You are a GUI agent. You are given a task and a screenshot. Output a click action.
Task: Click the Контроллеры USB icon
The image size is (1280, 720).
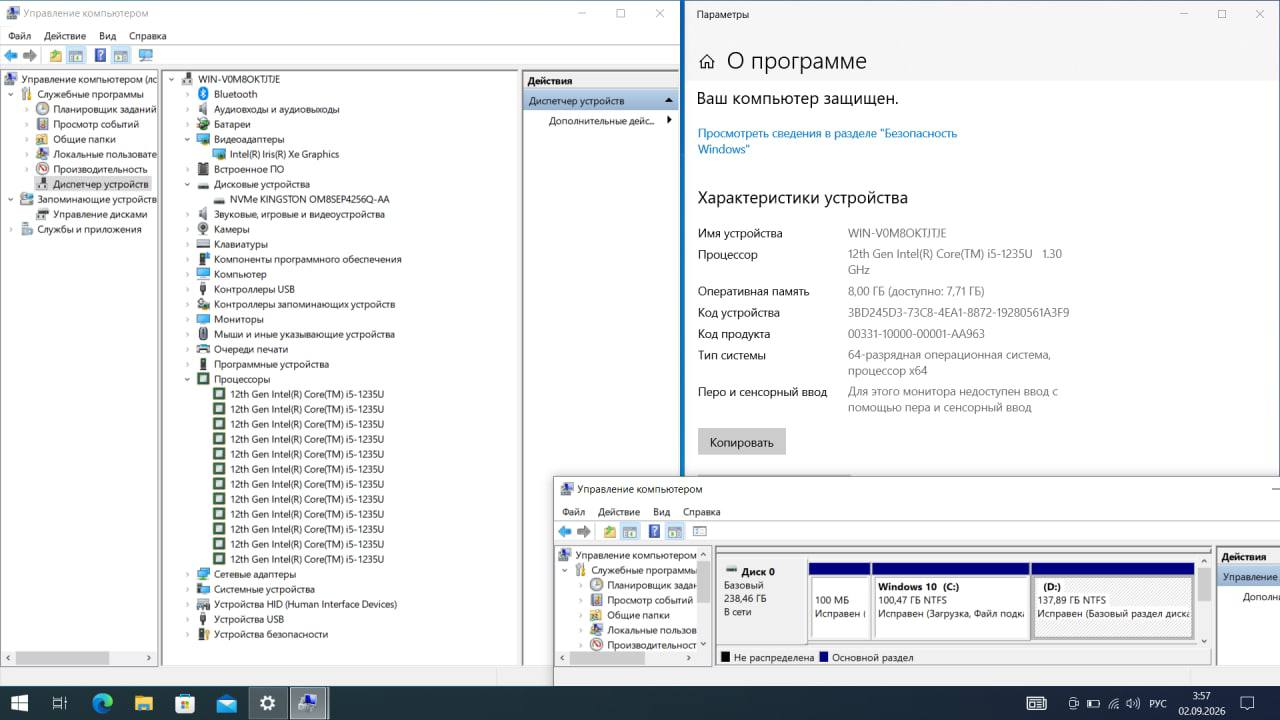203,289
